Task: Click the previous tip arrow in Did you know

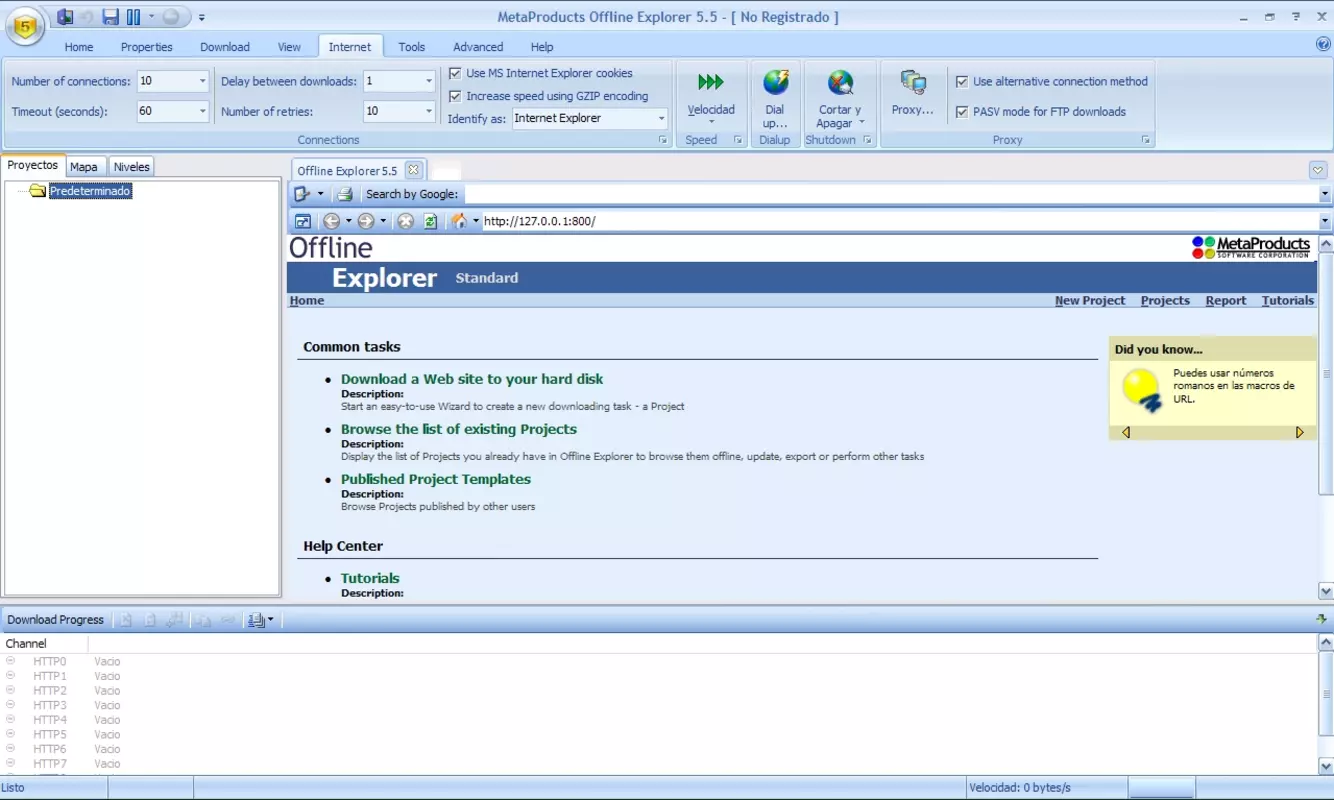Action: tap(1126, 432)
